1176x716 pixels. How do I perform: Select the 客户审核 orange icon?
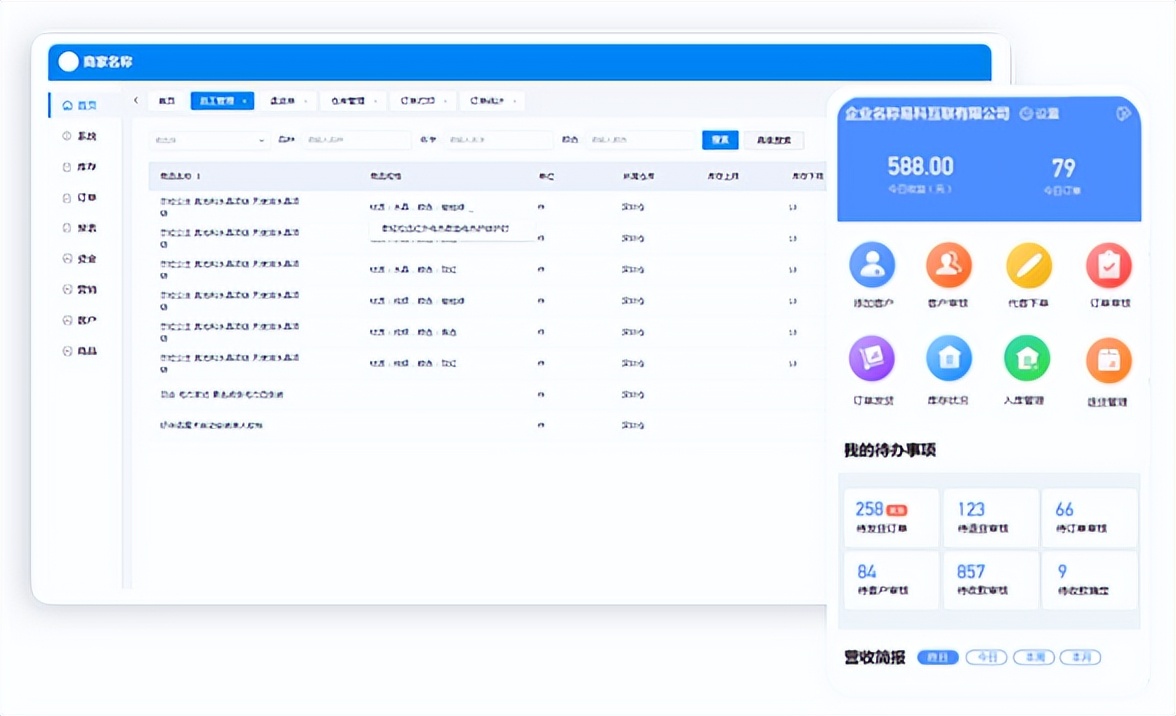pyautogui.click(x=948, y=264)
